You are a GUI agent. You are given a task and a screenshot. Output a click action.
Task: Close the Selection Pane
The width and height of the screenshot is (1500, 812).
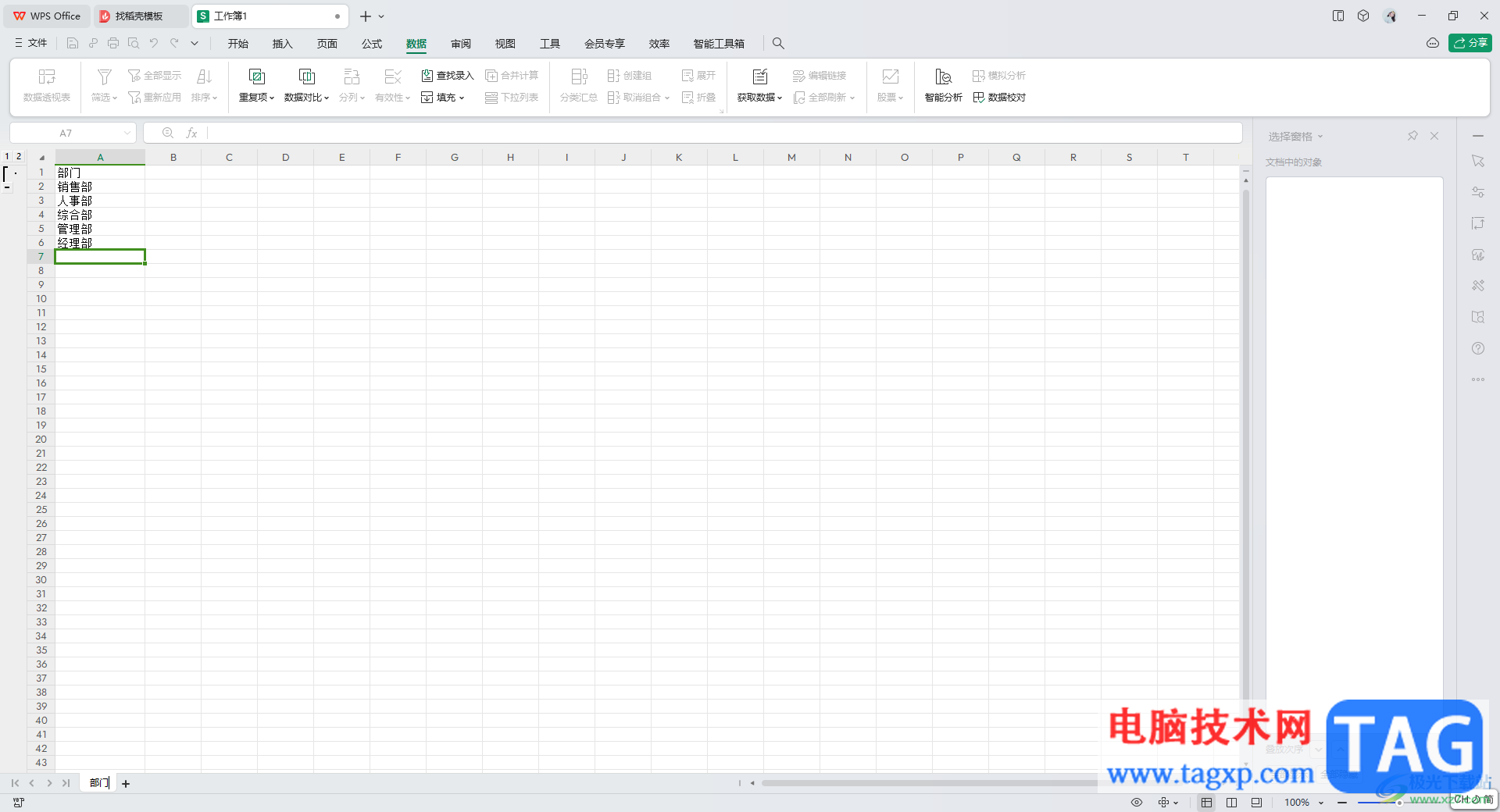(1434, 136)
